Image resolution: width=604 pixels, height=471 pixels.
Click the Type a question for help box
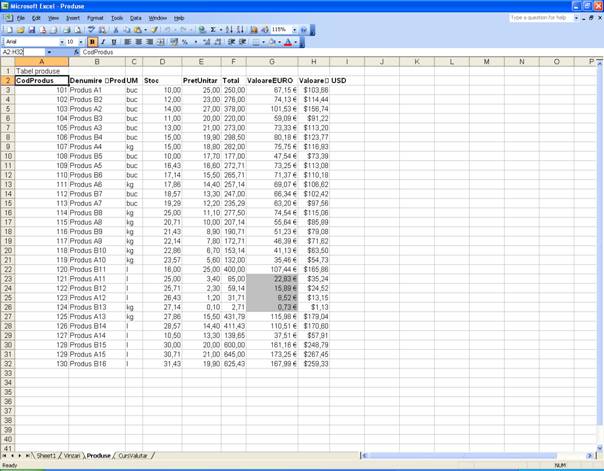click(540, 18)
